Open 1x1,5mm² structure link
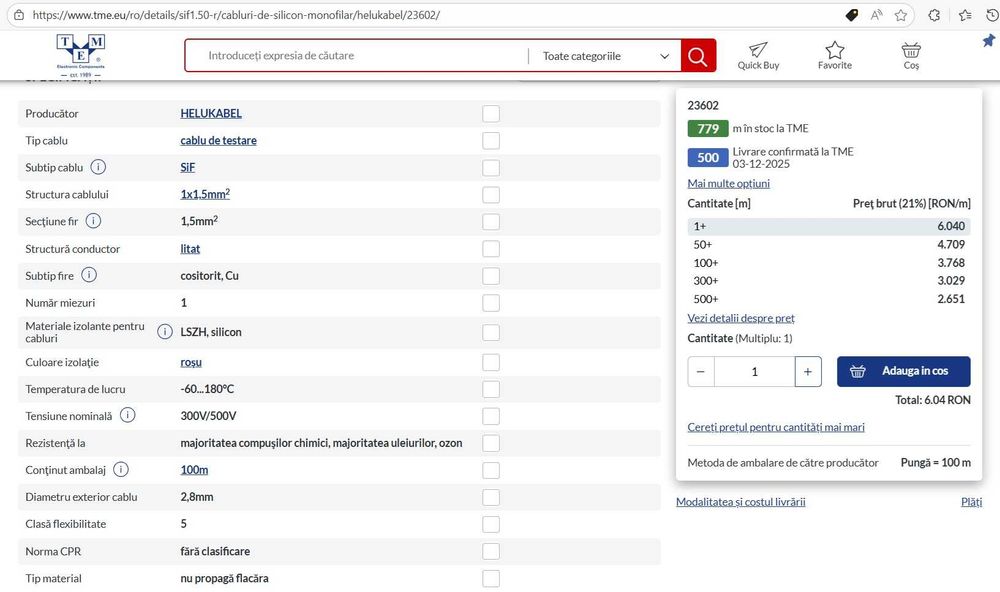Screen dimensions: 1000x592 [205, 194]
